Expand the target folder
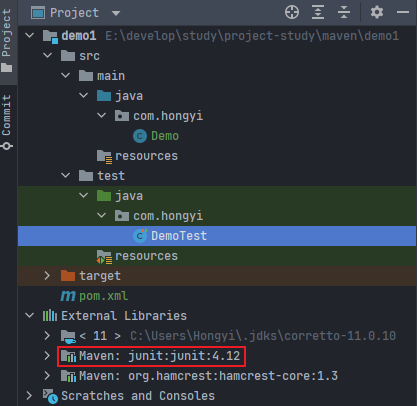The height and width of the screenshot is (406, 417). [x=47, y=276]
